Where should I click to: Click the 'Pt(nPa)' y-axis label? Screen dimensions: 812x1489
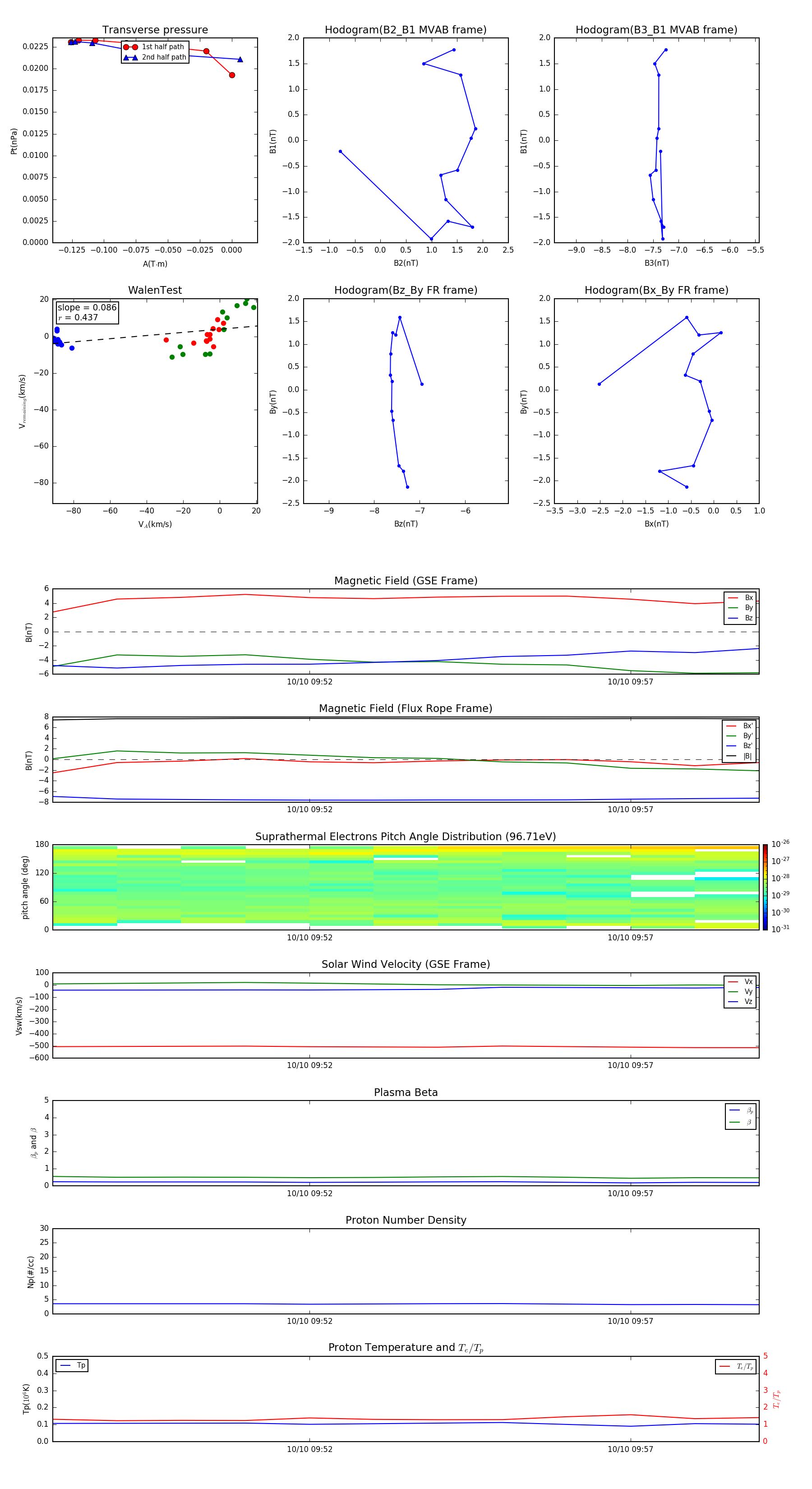point(14,141)
